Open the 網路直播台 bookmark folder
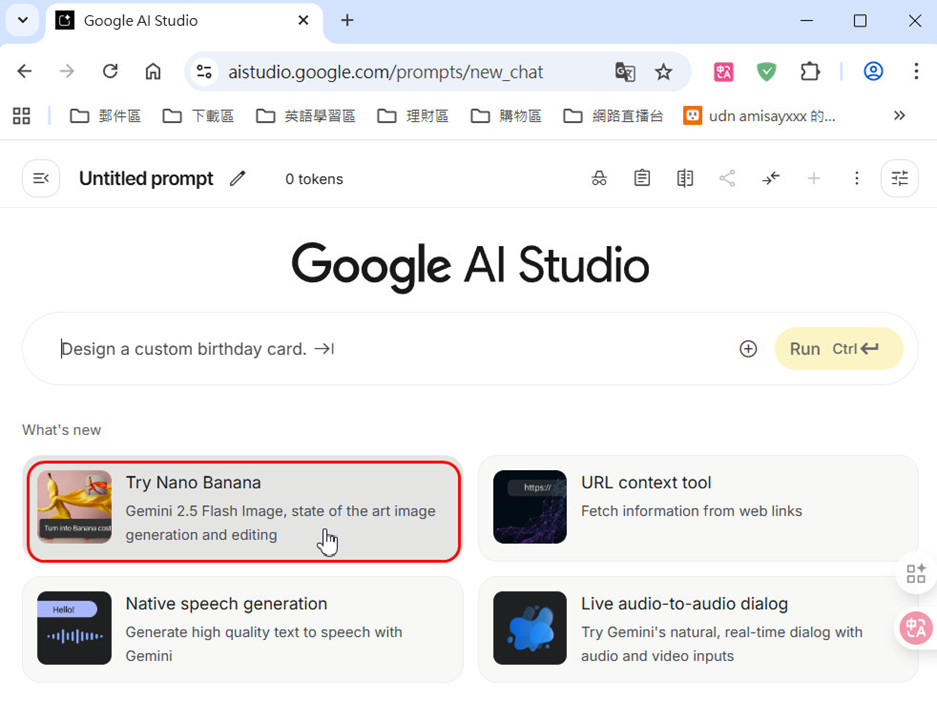Image resolution: width=937 pixels, height=701 pixels. (x=613, y=116)
